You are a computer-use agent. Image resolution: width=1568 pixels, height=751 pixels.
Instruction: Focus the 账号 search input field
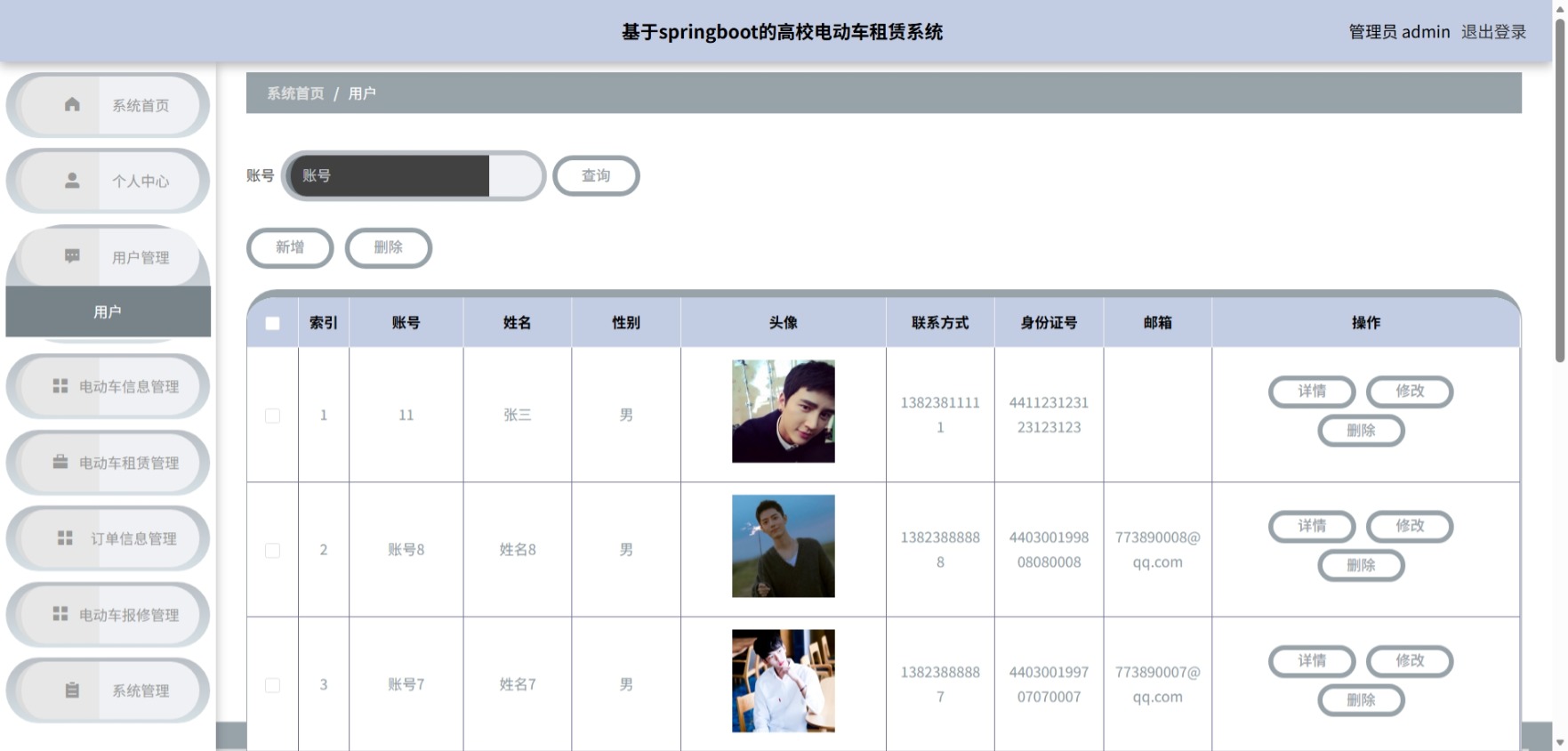tap(414, 175)
